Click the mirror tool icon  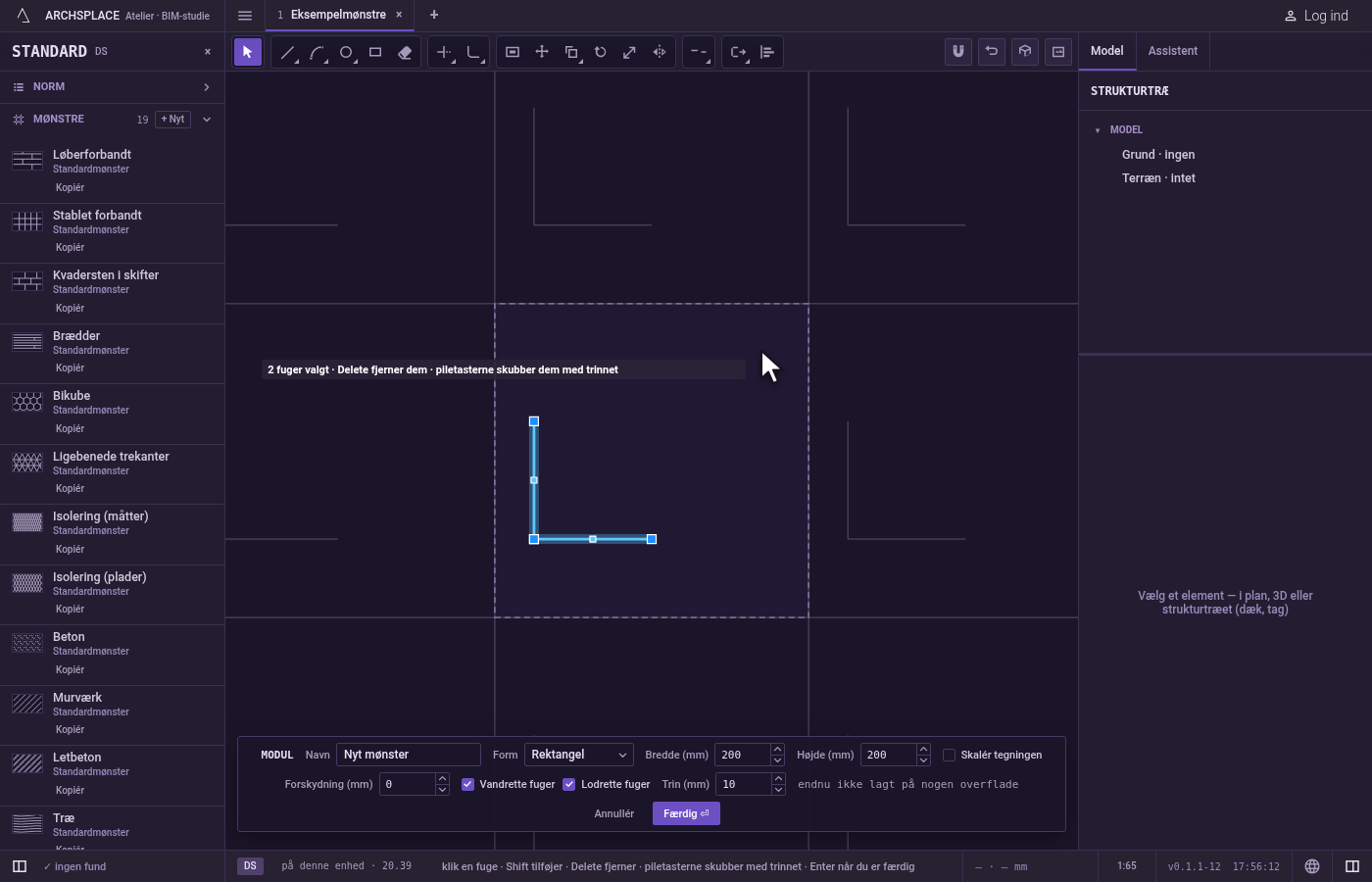(660, 52)
